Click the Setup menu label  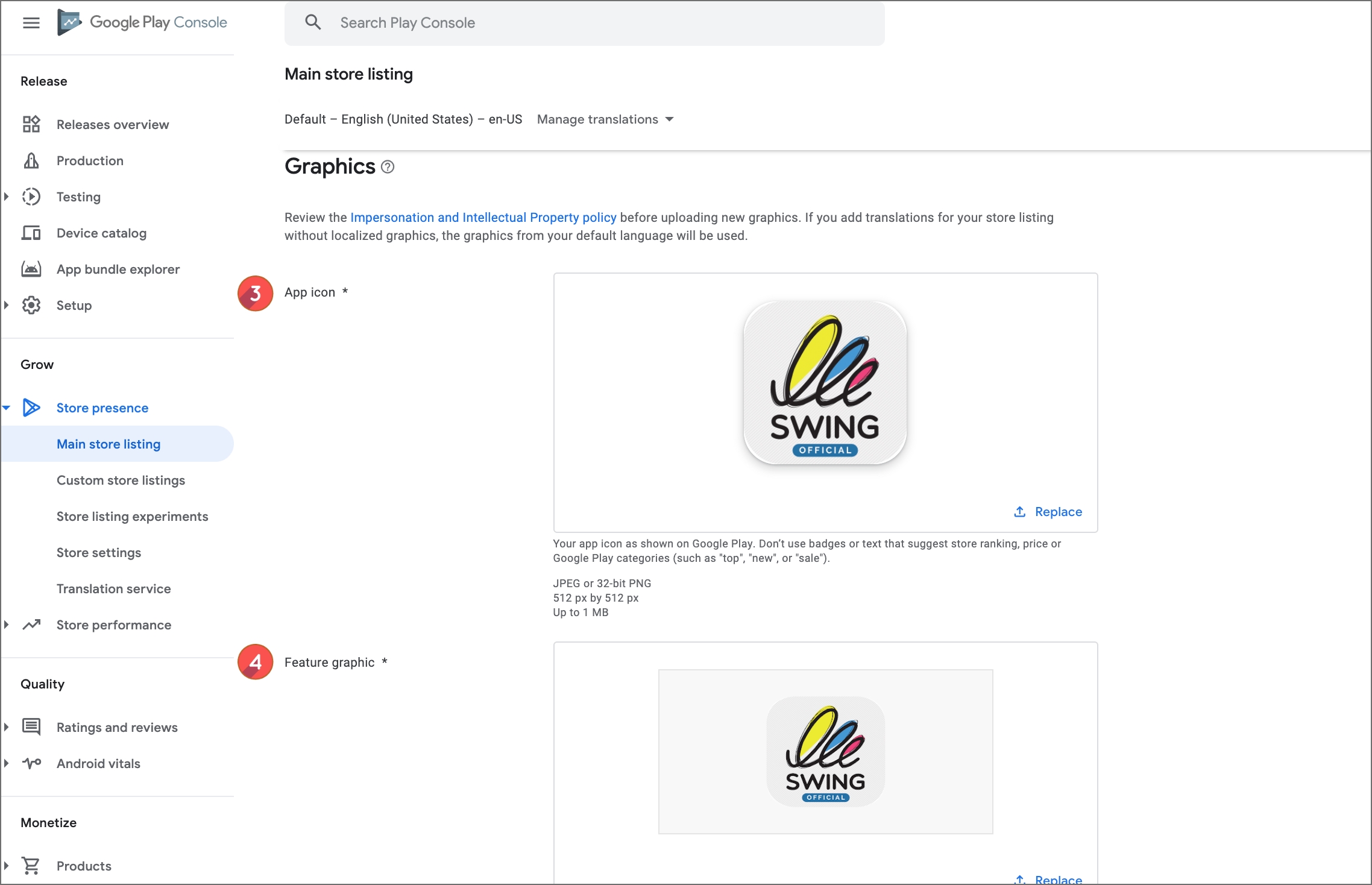point(74,305)
